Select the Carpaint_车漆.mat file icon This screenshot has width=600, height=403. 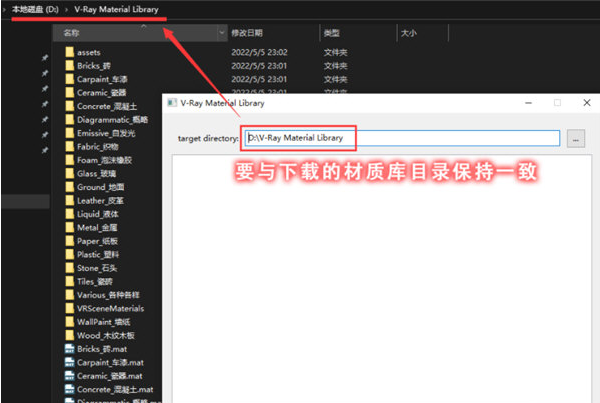[x=70, y=362]
